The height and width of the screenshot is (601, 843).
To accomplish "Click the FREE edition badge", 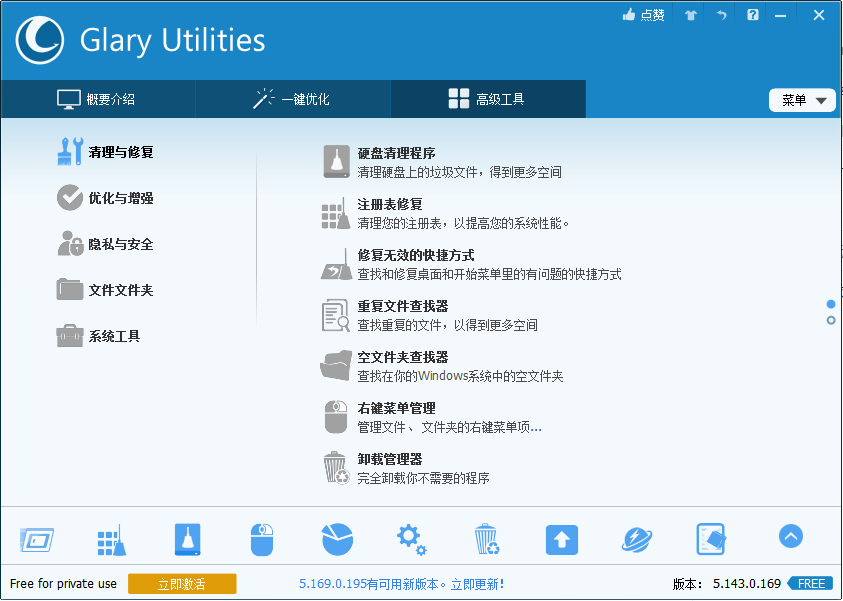I will (x=811, y=584).
